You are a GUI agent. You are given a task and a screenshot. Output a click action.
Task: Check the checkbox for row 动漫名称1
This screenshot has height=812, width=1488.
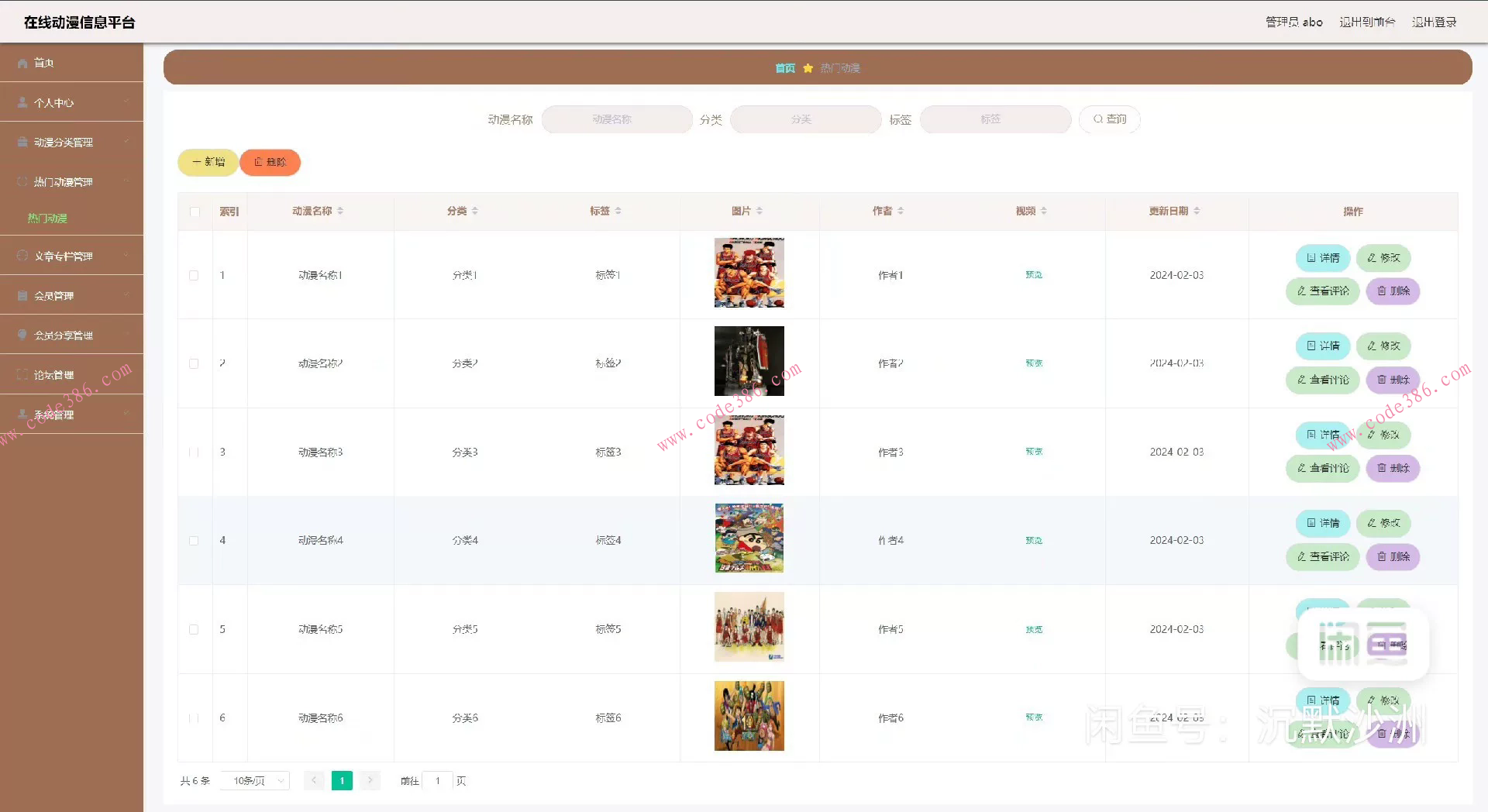[x=194, y=275]
